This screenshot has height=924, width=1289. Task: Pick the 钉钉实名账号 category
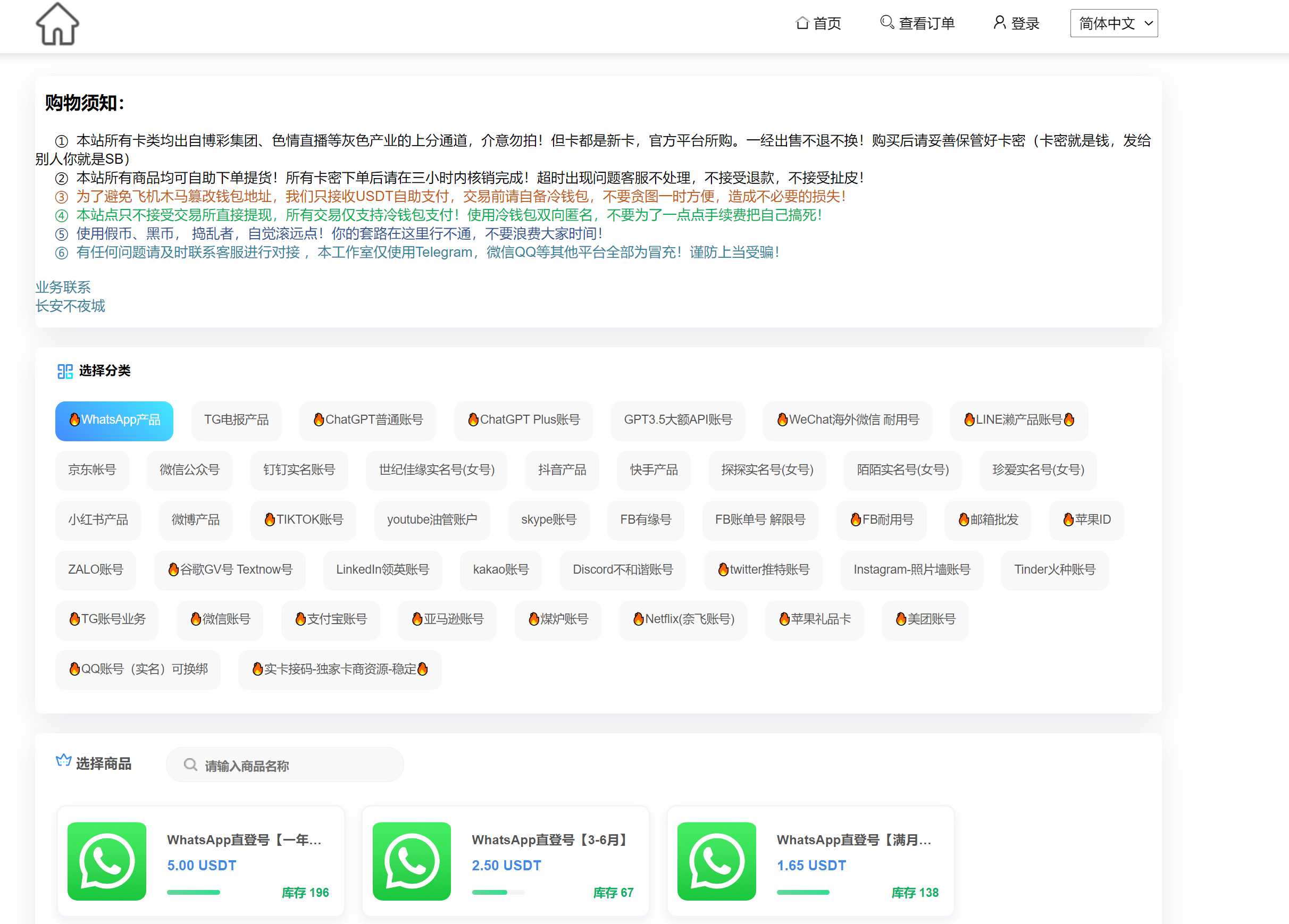tap(299, 471)
